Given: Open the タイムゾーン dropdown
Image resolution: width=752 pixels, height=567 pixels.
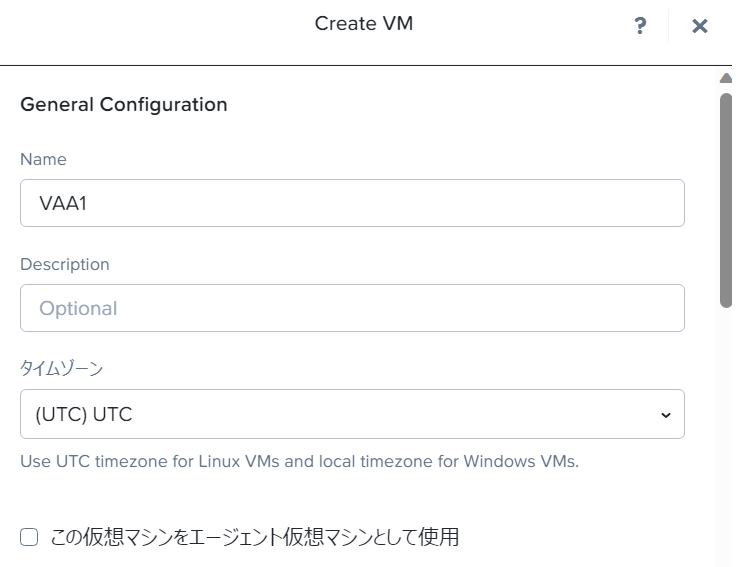Looking at the screenshot, I should tap(352, 414).
